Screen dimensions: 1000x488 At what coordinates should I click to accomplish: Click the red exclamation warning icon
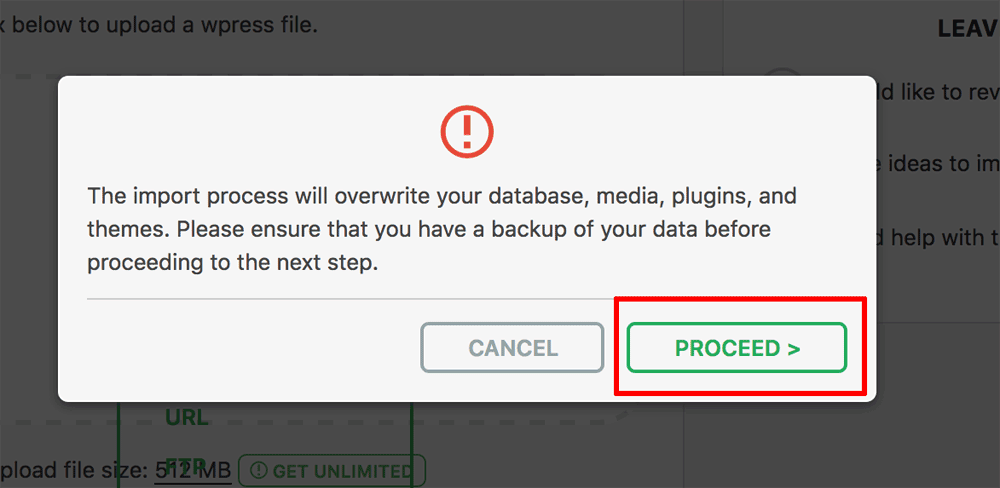coord(467,132)
